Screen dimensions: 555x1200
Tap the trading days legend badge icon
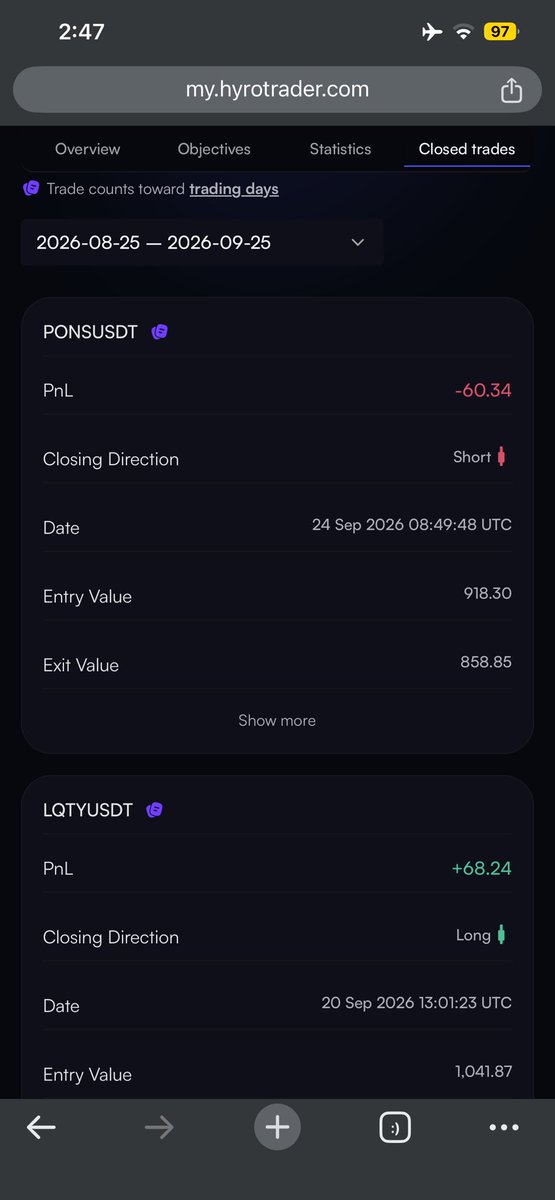31,188
